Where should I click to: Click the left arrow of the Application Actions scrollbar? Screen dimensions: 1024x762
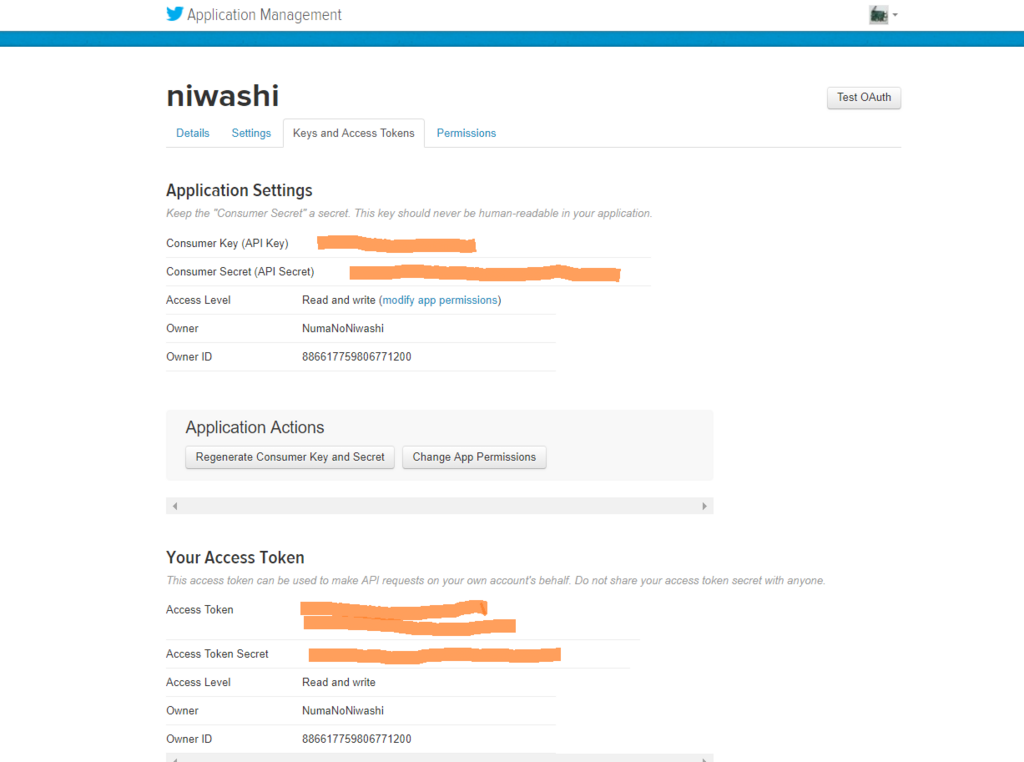(x=175, y=506)
